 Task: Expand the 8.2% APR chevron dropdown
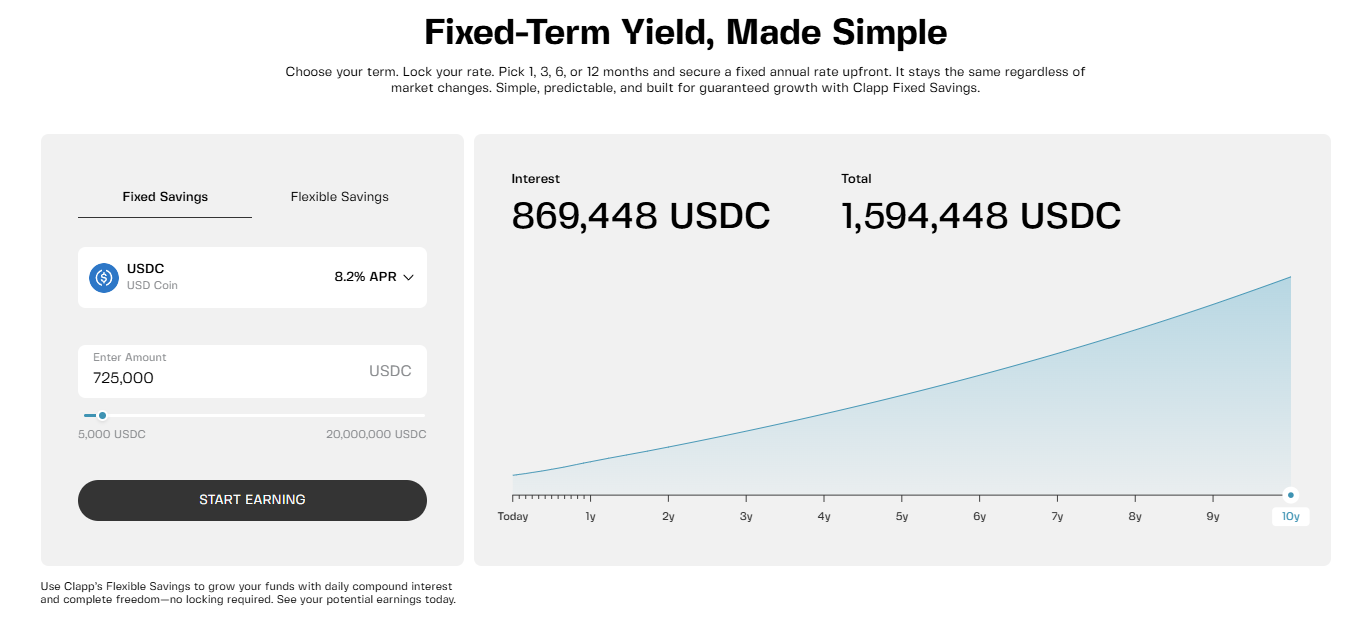pos(408,277)
